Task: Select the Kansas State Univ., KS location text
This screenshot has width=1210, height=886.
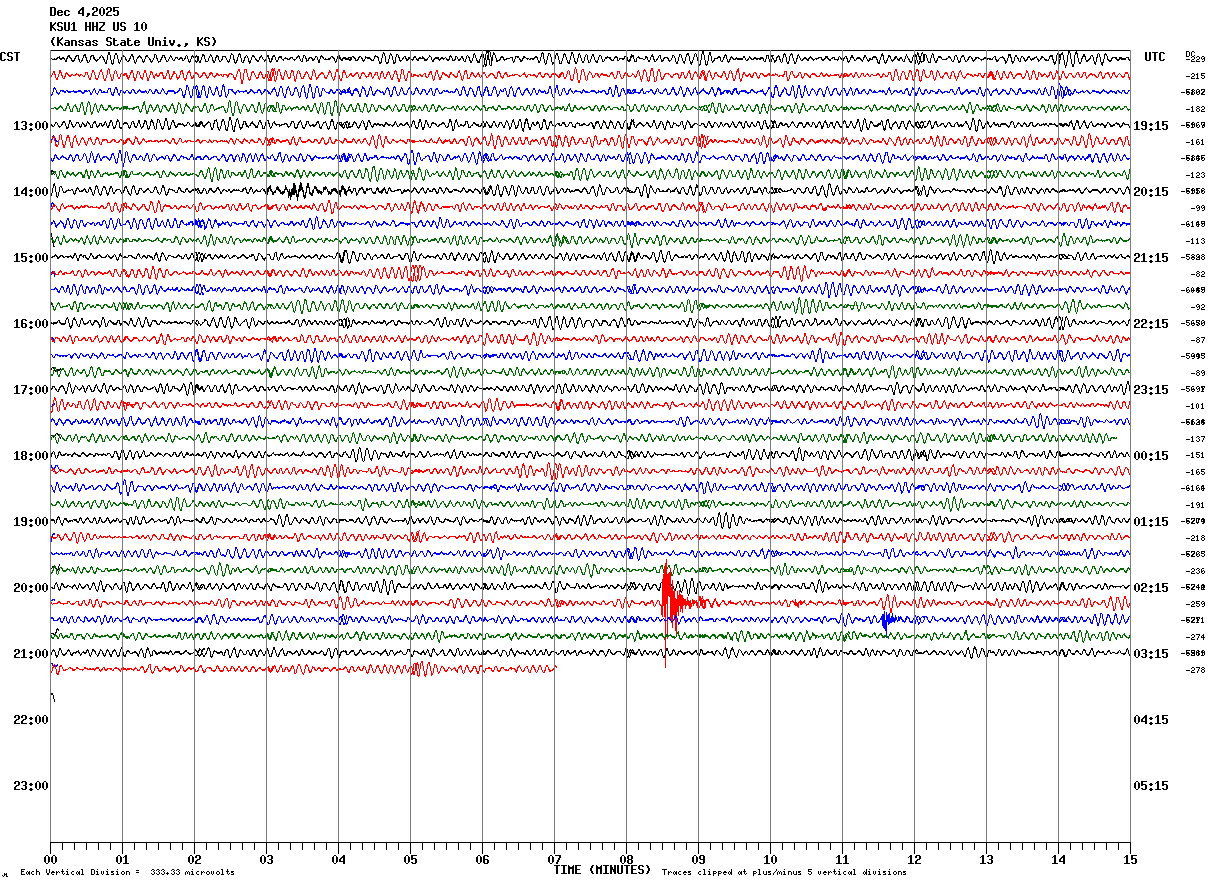Action: point(133,42)
